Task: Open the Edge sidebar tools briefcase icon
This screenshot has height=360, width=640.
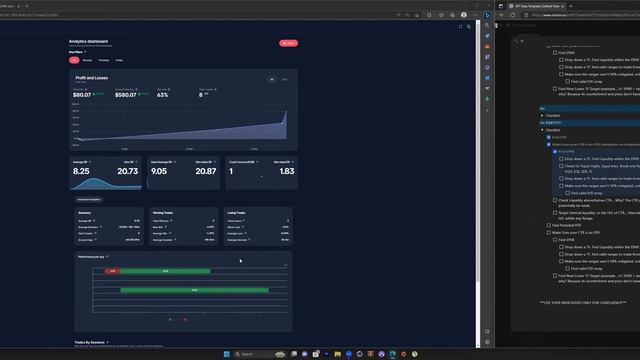Action: pos(487,47)
